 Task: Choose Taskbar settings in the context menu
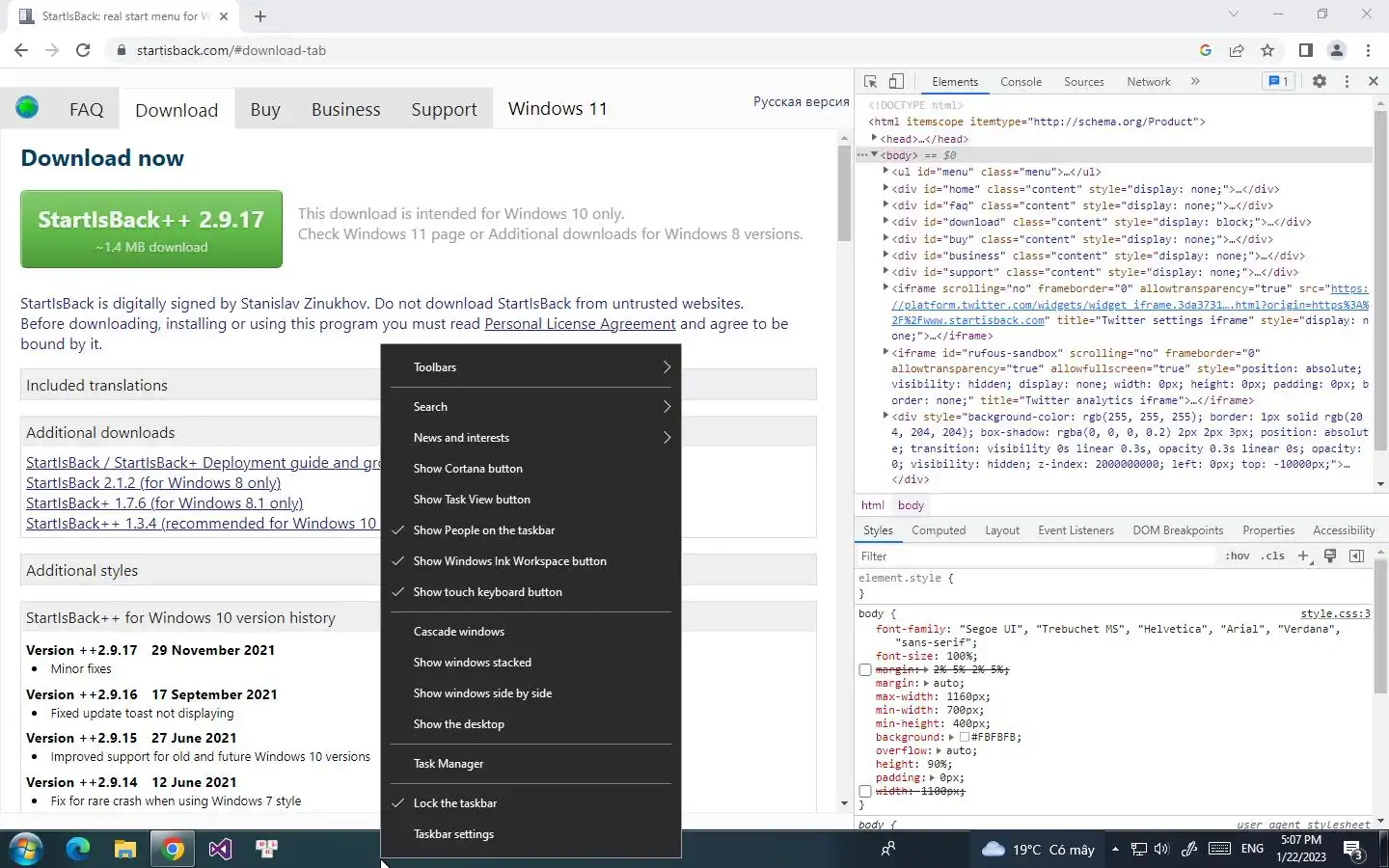coord(531,834)
